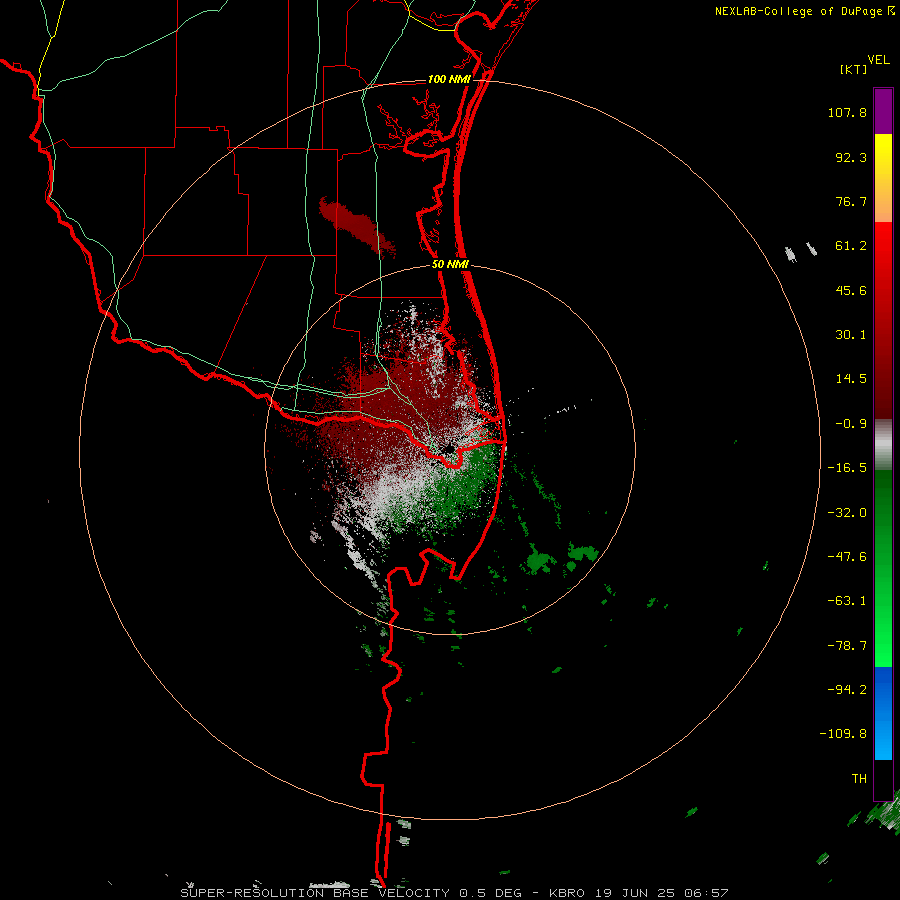Screen dimensions: 900x900
Task: Click the -16.5 velocity scale value
Action: 847,468
